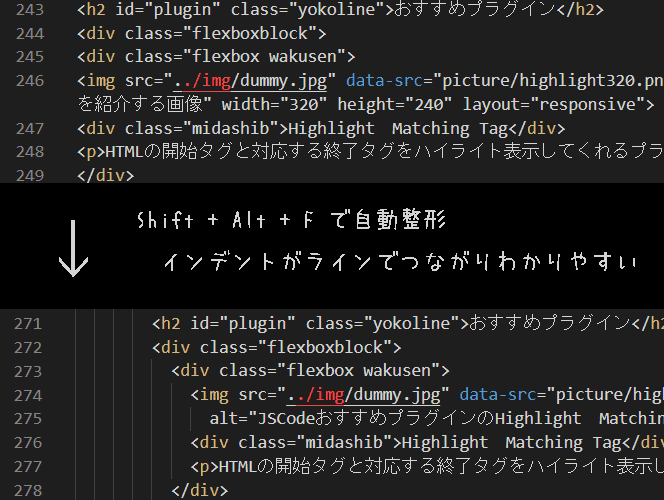This screenshot has height=500, width=664.
Task: Click the h2 id="plugin" code on line 243
Action: tap(149, 9)
